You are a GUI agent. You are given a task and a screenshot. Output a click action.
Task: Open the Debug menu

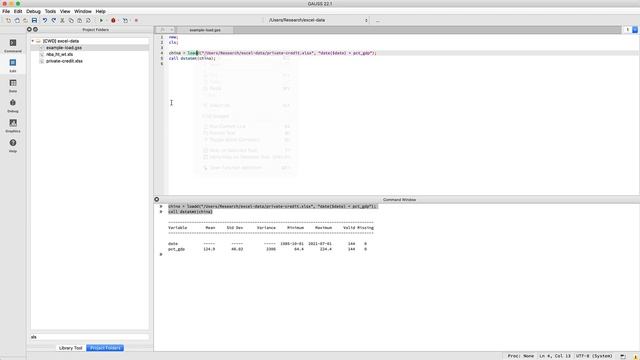(x=33, y=11)
